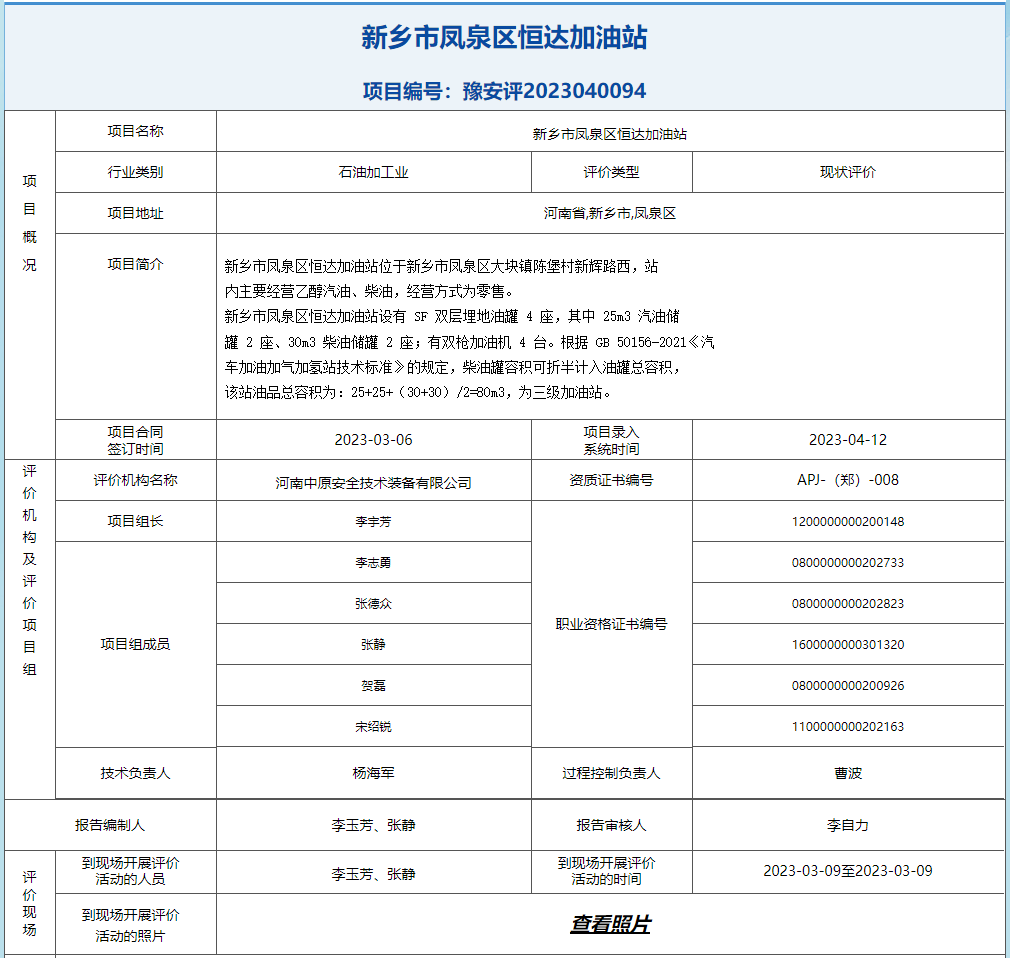Viewport: 1010px width, 958px height.
Task: Click the 职业资格证书编号 label
Action: pyautogui.click(x=611, y=624)
